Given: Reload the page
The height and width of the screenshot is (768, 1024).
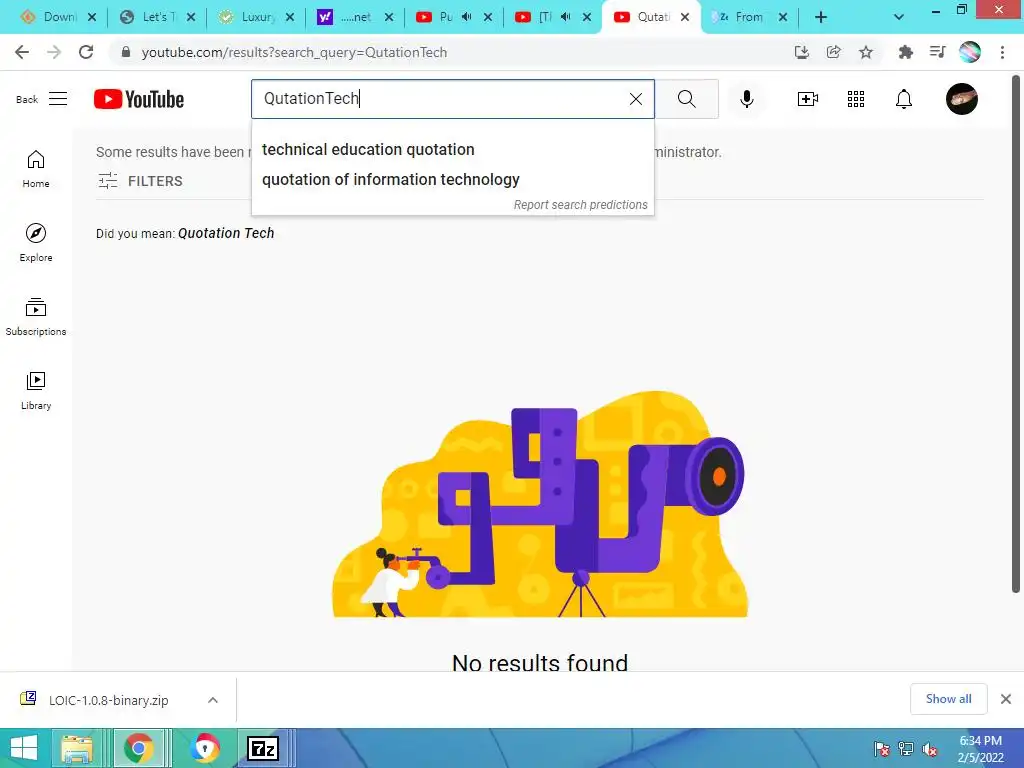Looking at the screenshot, I should click(86, 52).
